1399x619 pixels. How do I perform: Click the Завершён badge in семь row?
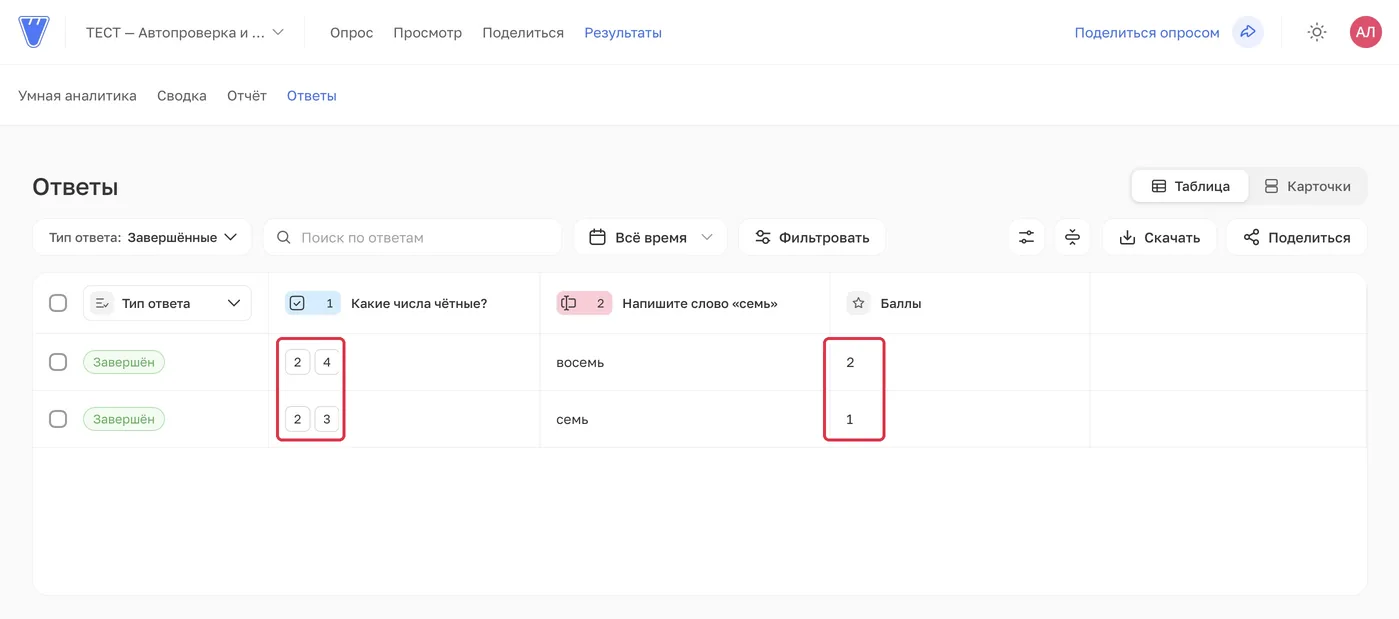coord(124,419)
